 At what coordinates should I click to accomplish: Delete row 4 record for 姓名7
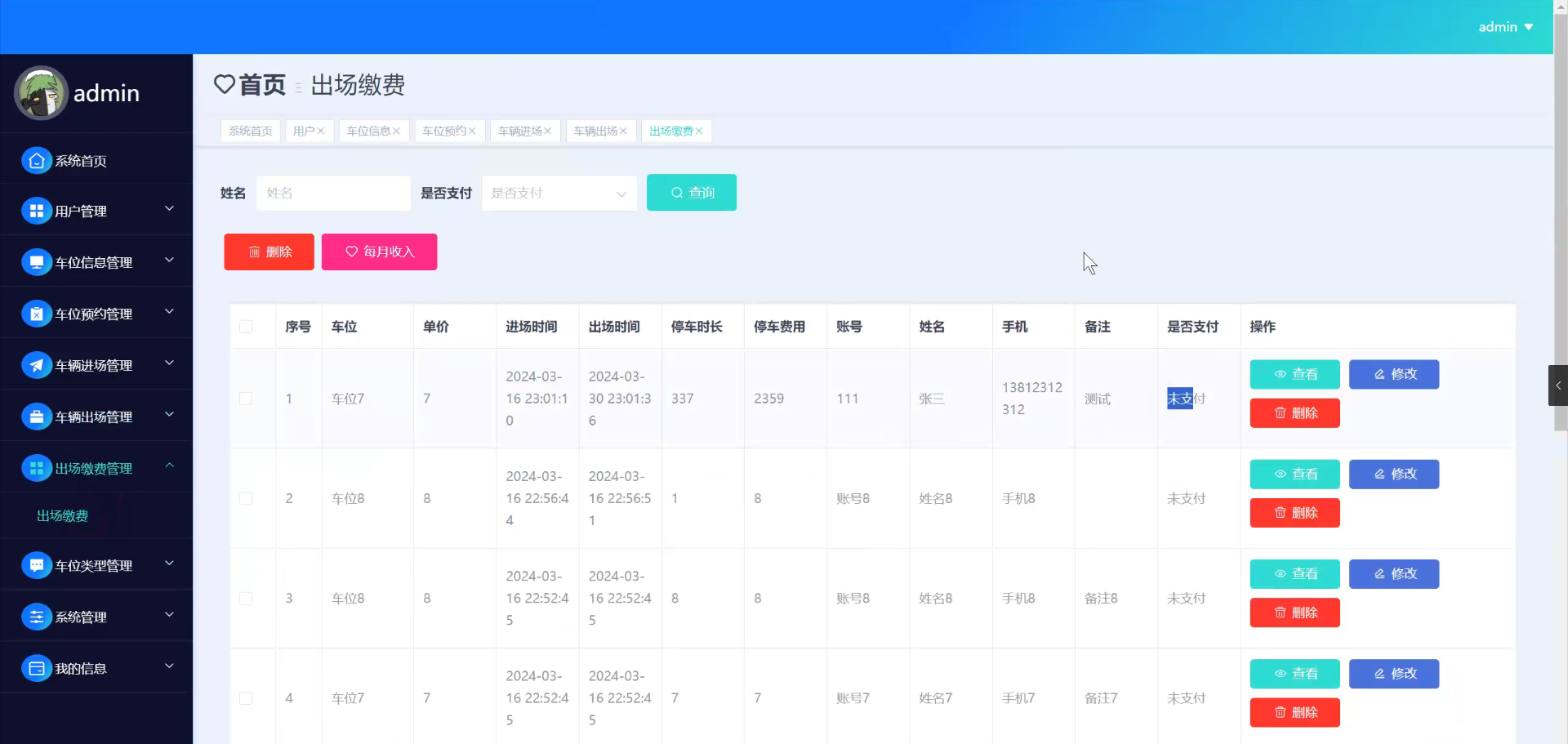pyautogui.click(x=1295, y=713)
